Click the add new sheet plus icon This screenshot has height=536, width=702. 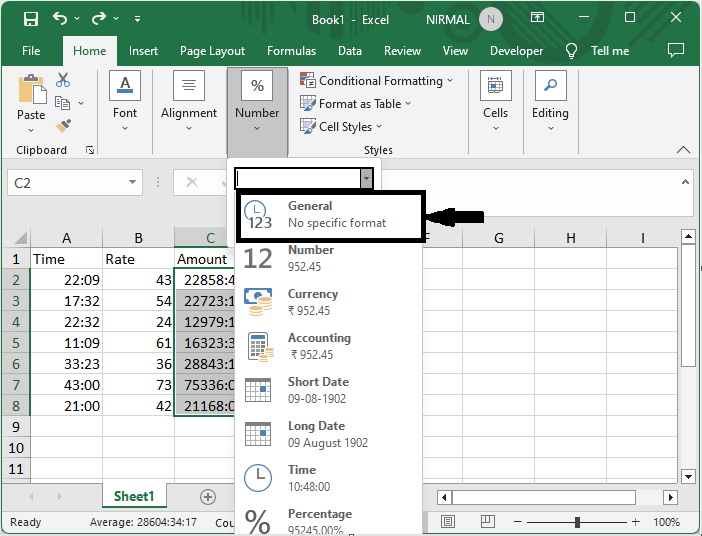click(208, 497)
